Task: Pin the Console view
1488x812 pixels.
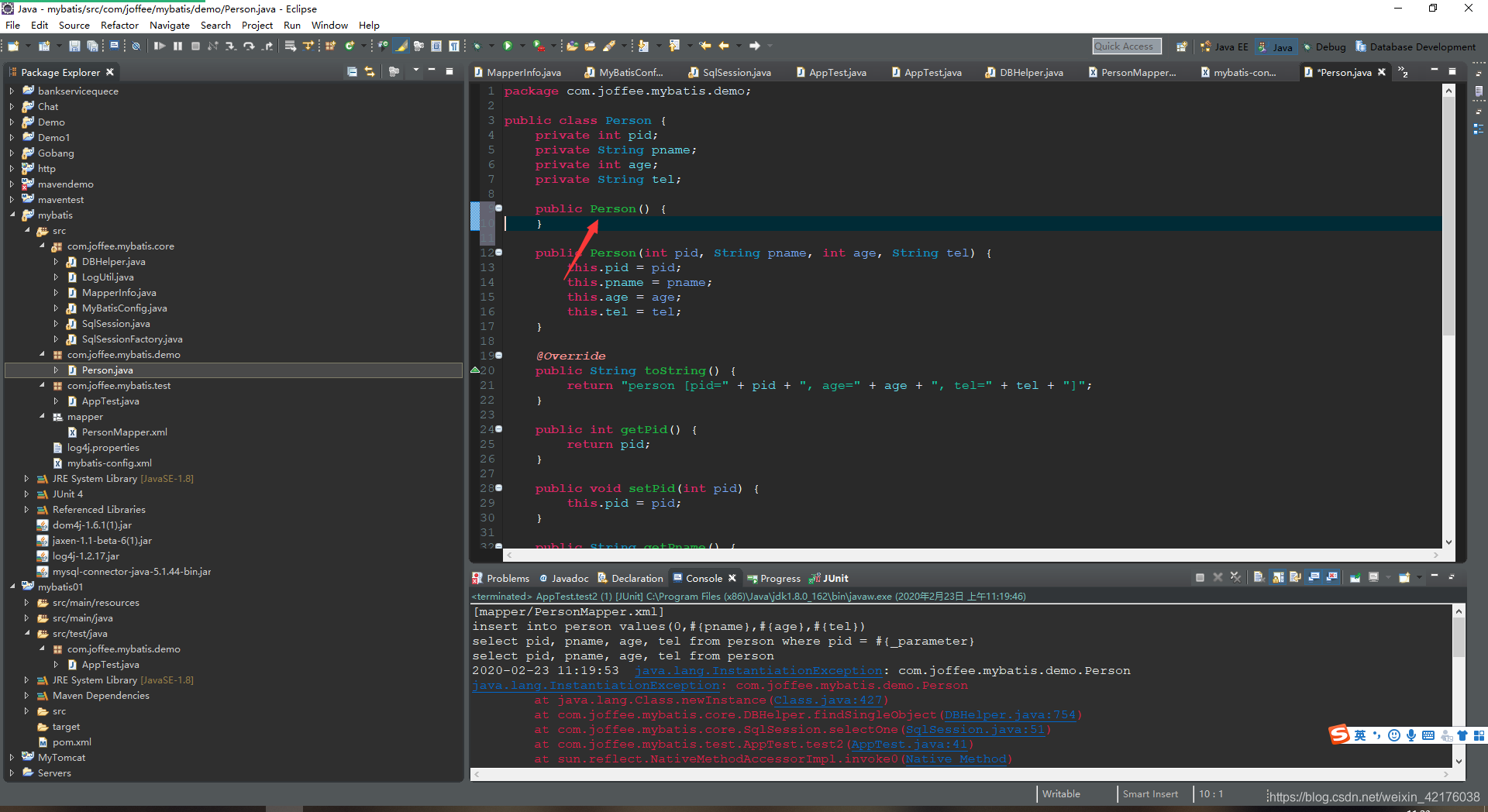Action: click(x=1355, y=577)
